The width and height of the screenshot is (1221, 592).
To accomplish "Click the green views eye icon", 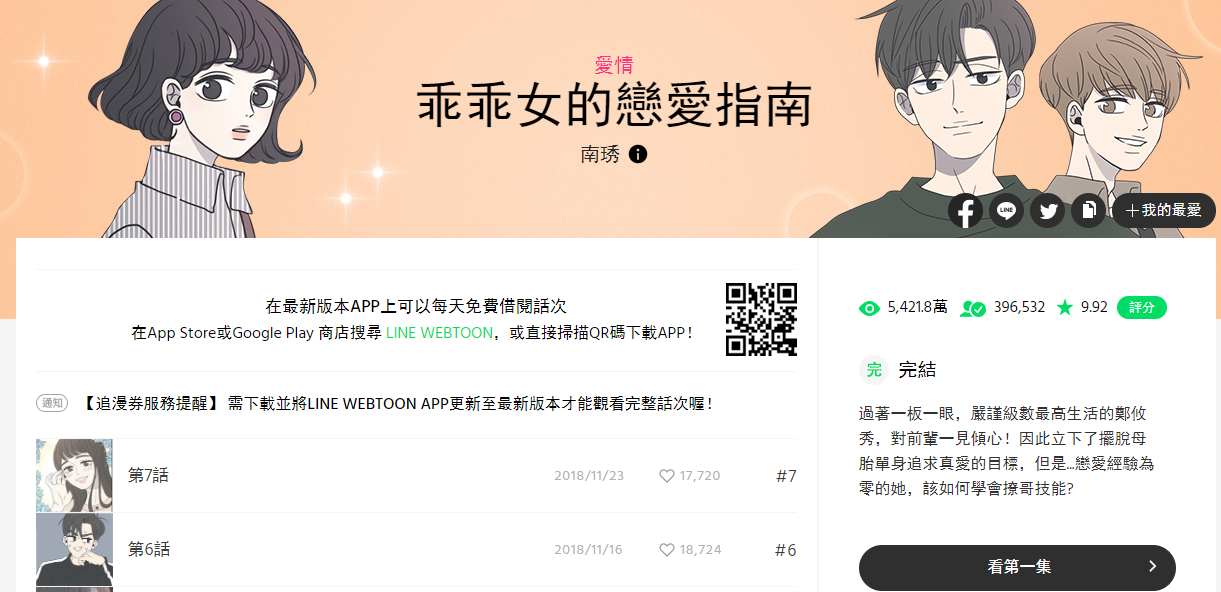I will 869,308.
